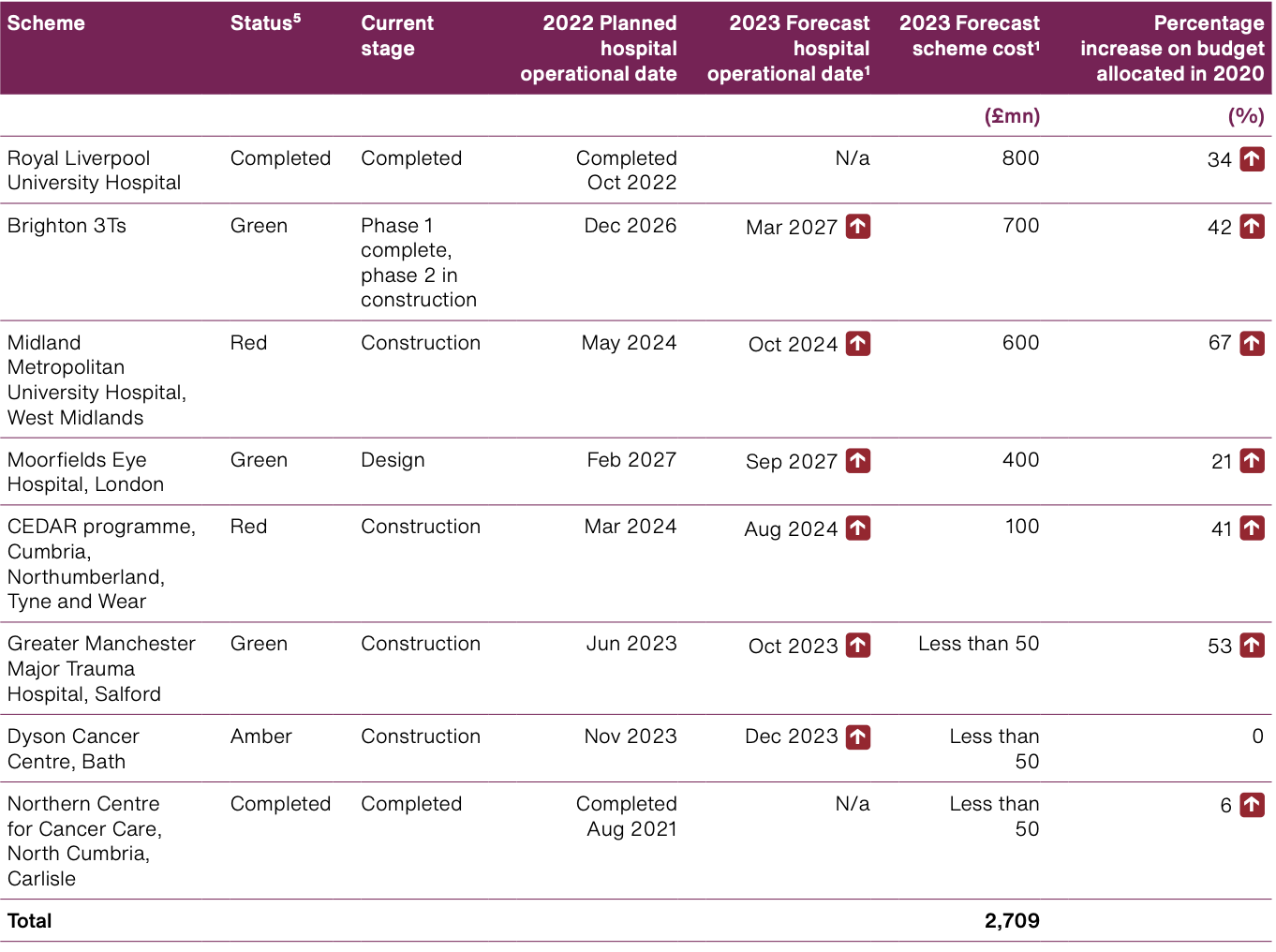Click the (%) unit label
The width and height of the screenshot is (1276, 952).
click(x=1246, y=116)
